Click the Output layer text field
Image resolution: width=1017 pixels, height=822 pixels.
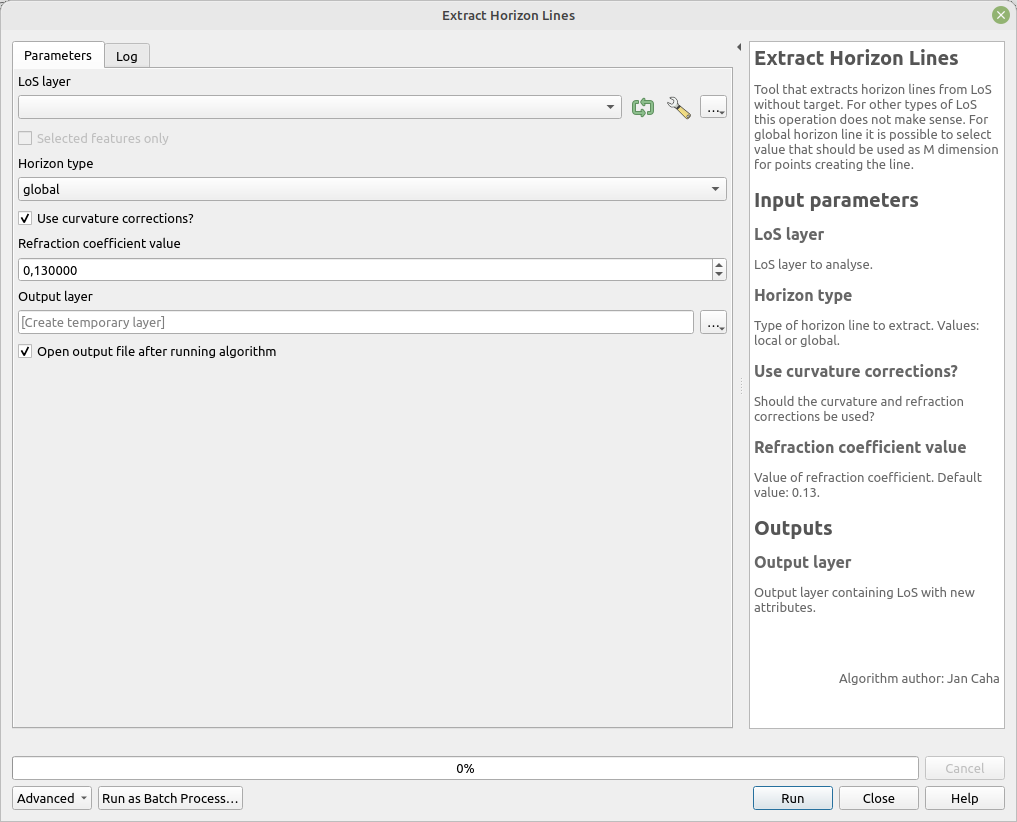click(x=355, y=323)
